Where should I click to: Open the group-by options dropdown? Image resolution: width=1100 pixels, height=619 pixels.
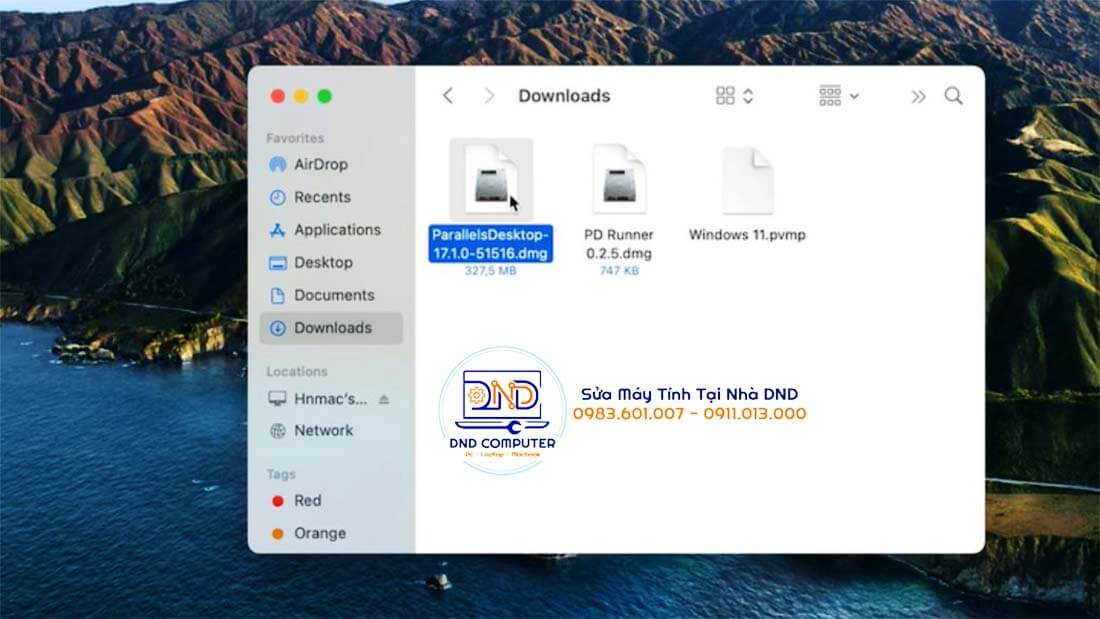pos(838,95)
